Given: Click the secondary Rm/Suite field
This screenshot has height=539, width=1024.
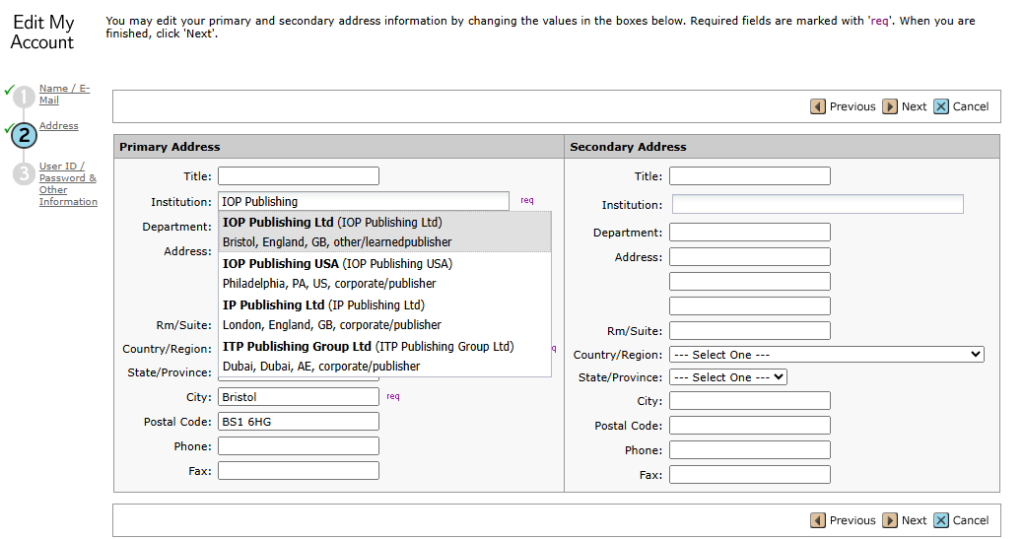Looking at the screenshot, I should point(750,331).
